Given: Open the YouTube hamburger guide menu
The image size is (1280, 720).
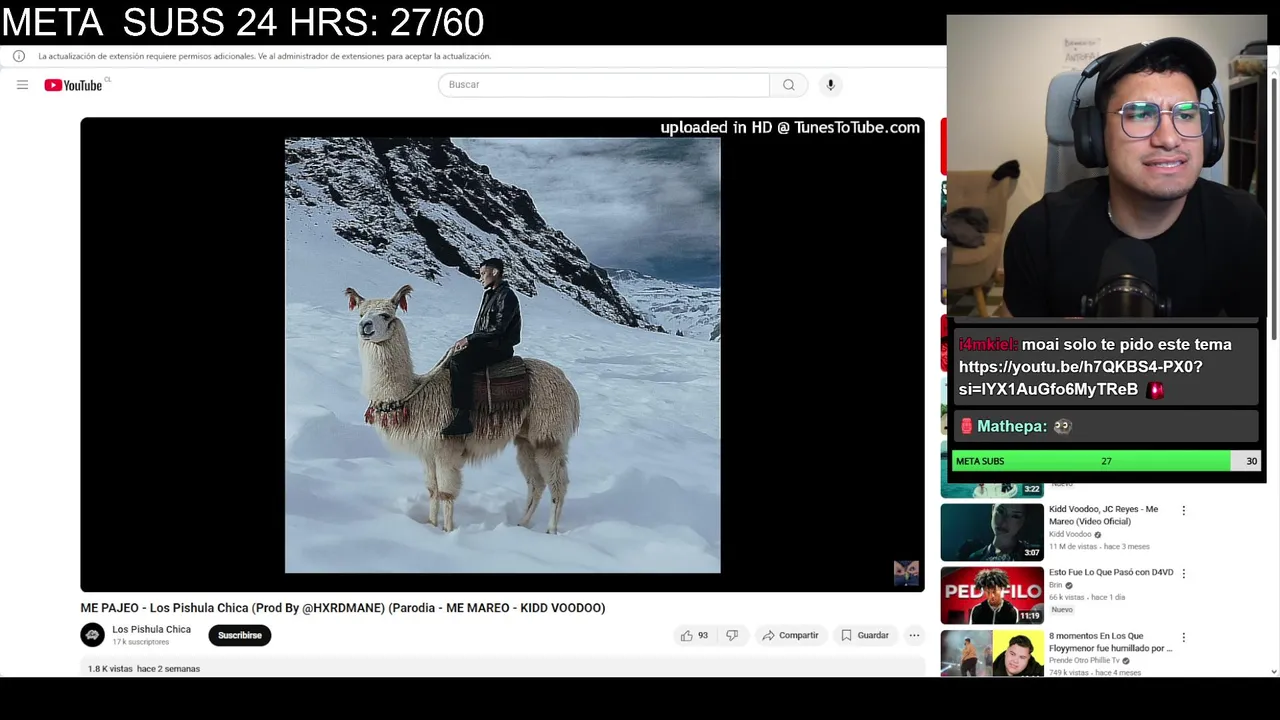Looking at the screenshot, I should (22, 85).
